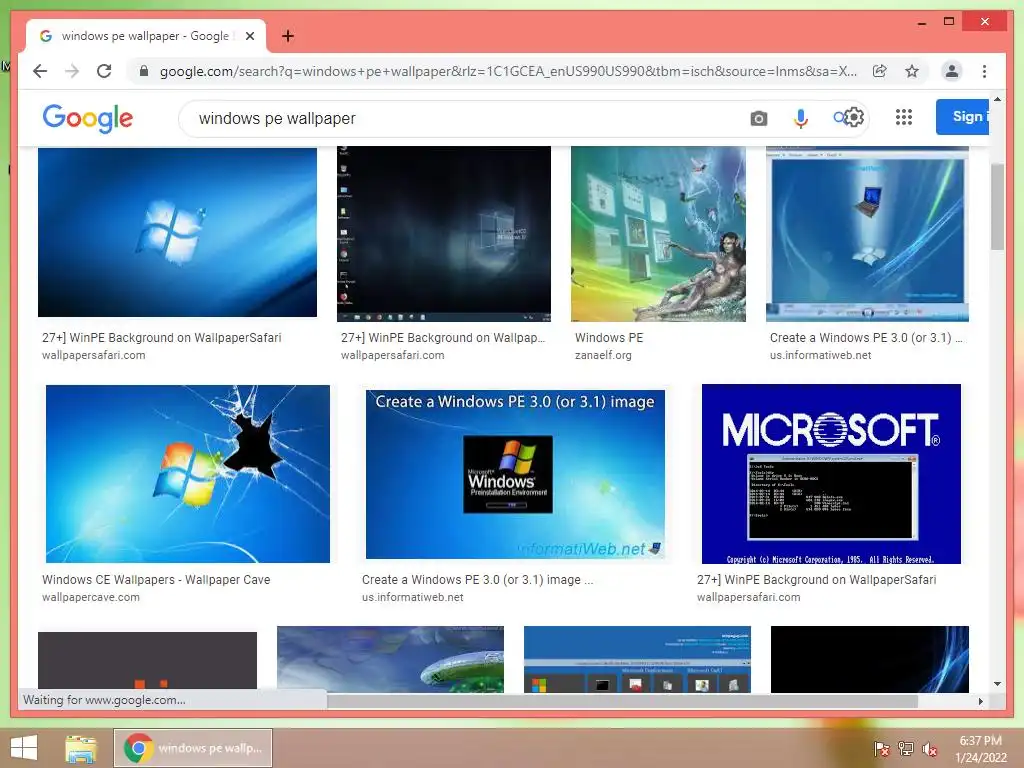Open the zanaelf.org source link
Image resolution: width=1024 pixels, height=768 pixels.
click(603, 355)
